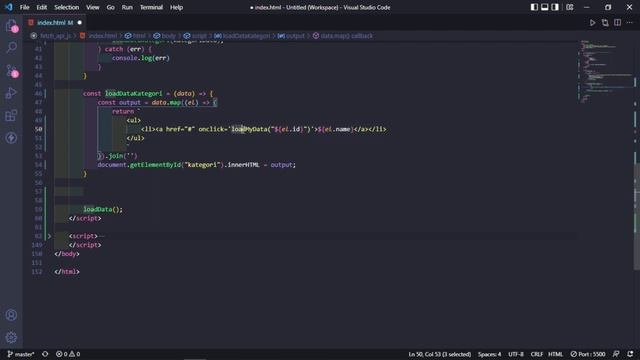
Task: Select language mode HTML in status bar
Action: [x=556, y=354]
